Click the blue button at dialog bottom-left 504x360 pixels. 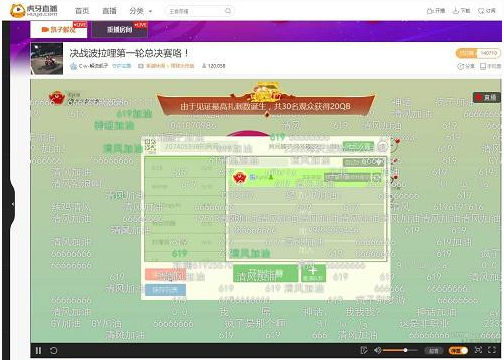pos(165,290)
